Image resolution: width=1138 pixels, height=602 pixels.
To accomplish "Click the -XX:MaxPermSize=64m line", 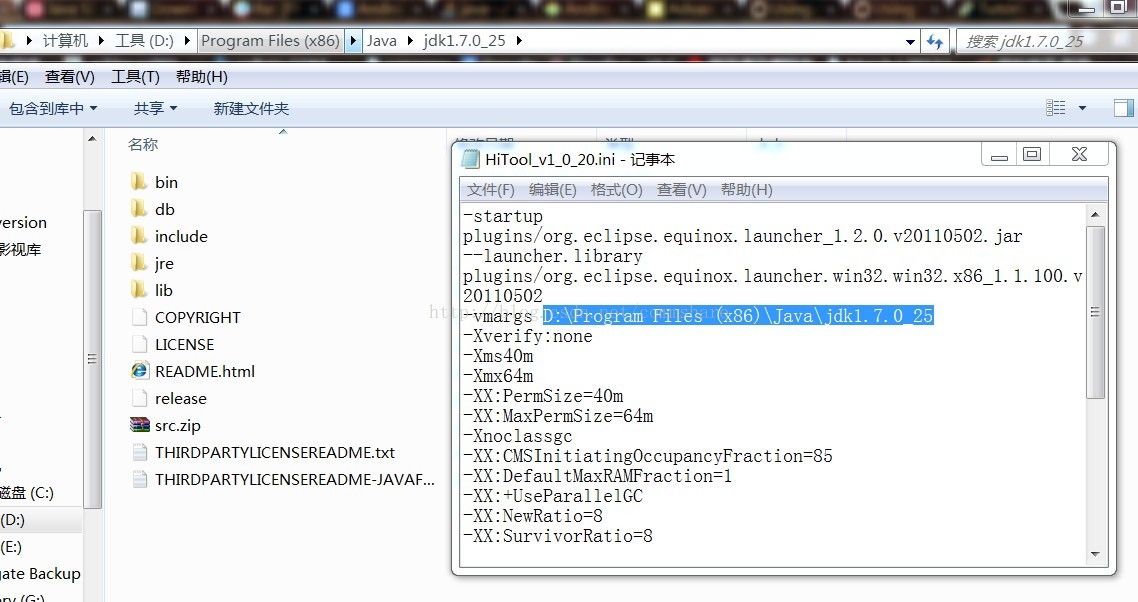I will click(558, 416).
